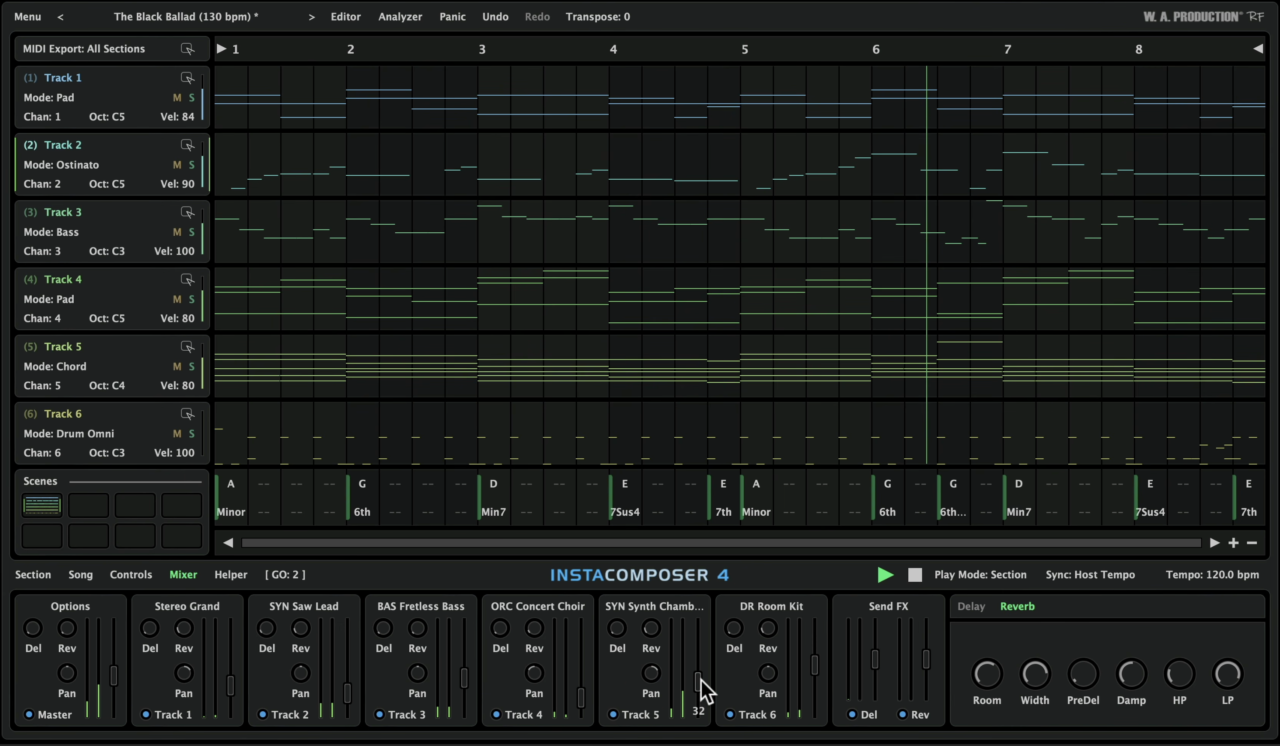The width and height of the screenshot is (1280, 746).
Task: Click the MIDI Export search icon
Action: [187, 49]
